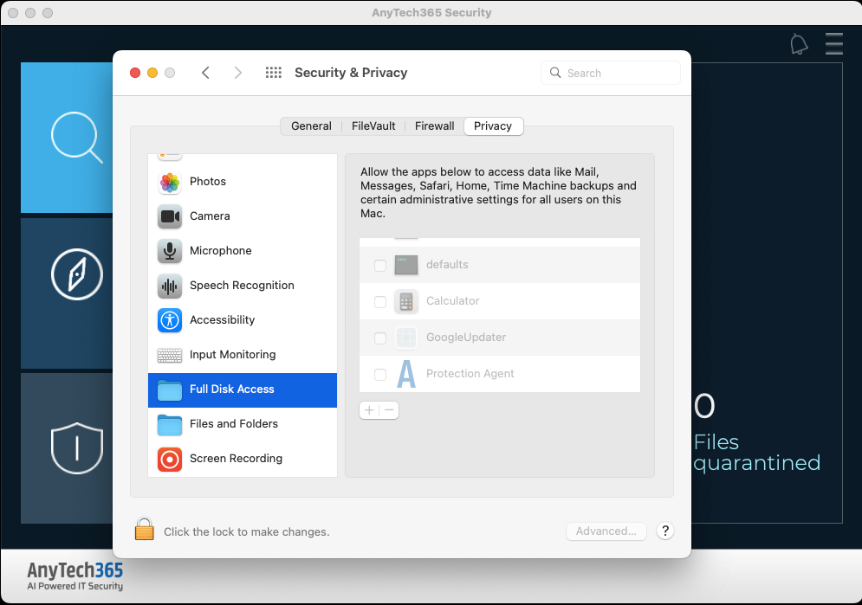Select the Speech Recognition label
Screen dimensions: 862x605
click(x=242, y=285)
